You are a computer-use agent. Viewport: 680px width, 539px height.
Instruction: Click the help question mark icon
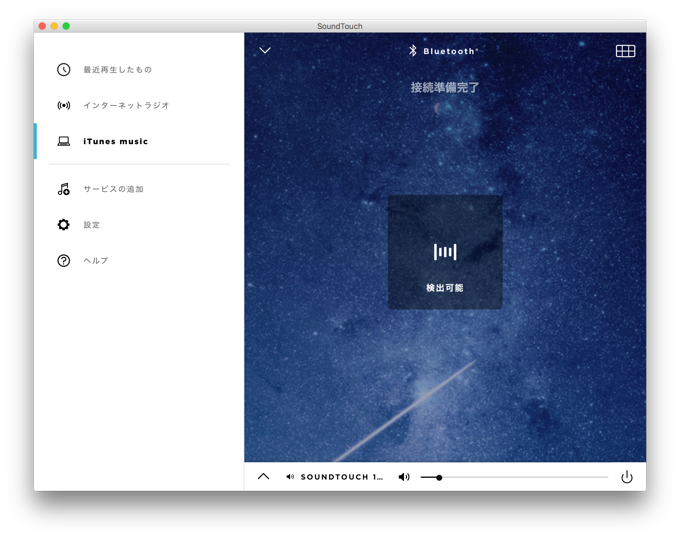(63, 261)
